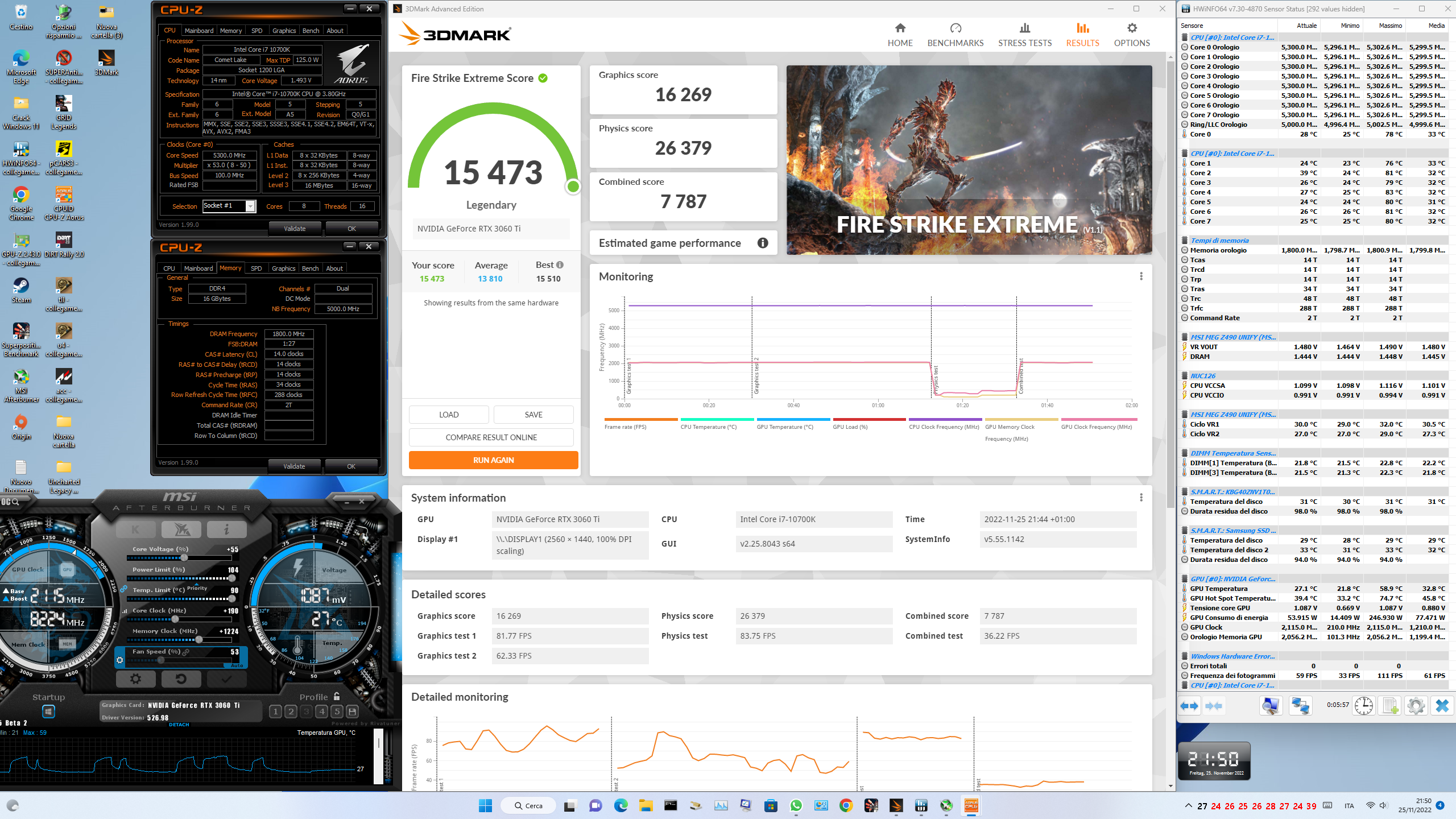
Task: Open 3DMark Stress Tests section
Action: [x=1024, y=34]
